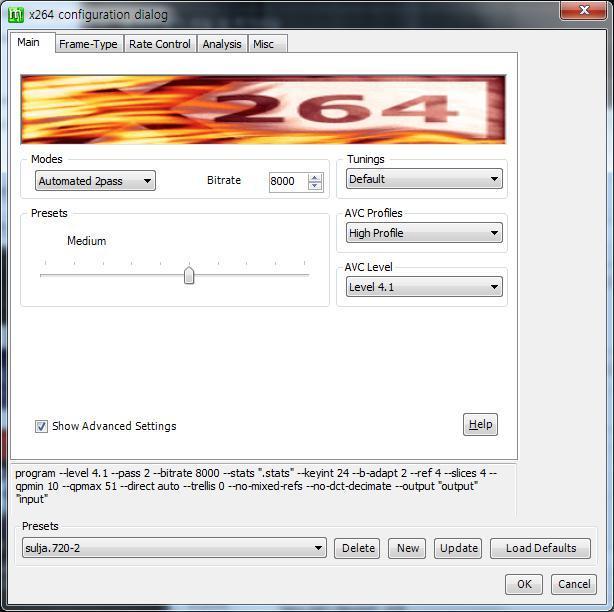Click the Medium preset slider handle
Image resolution: width=614 pixels, height=612 pixels.
[189, 276]
